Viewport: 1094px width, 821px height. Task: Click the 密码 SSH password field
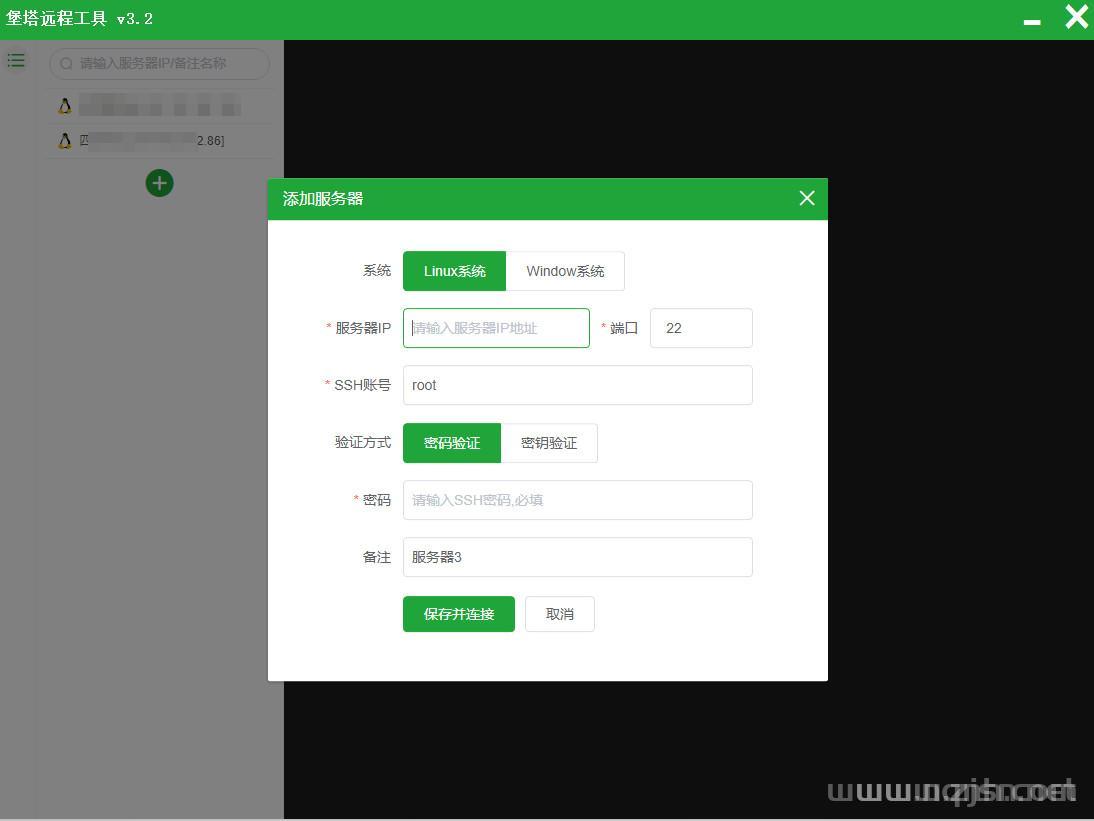[577, 500]
